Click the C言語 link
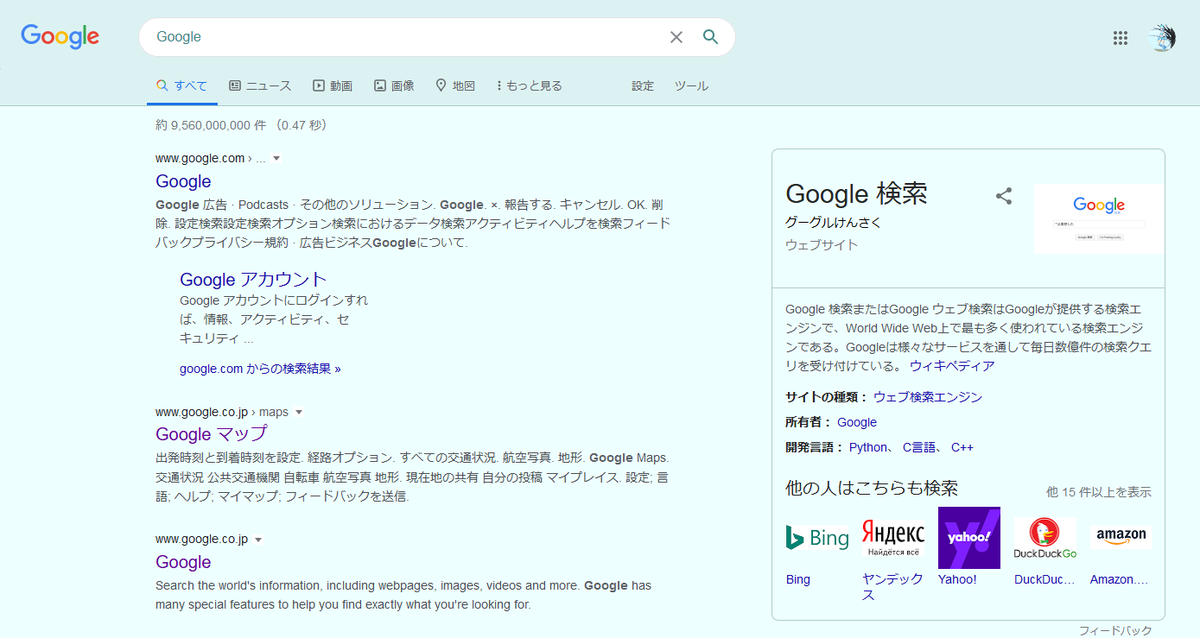 click(920, 447)
